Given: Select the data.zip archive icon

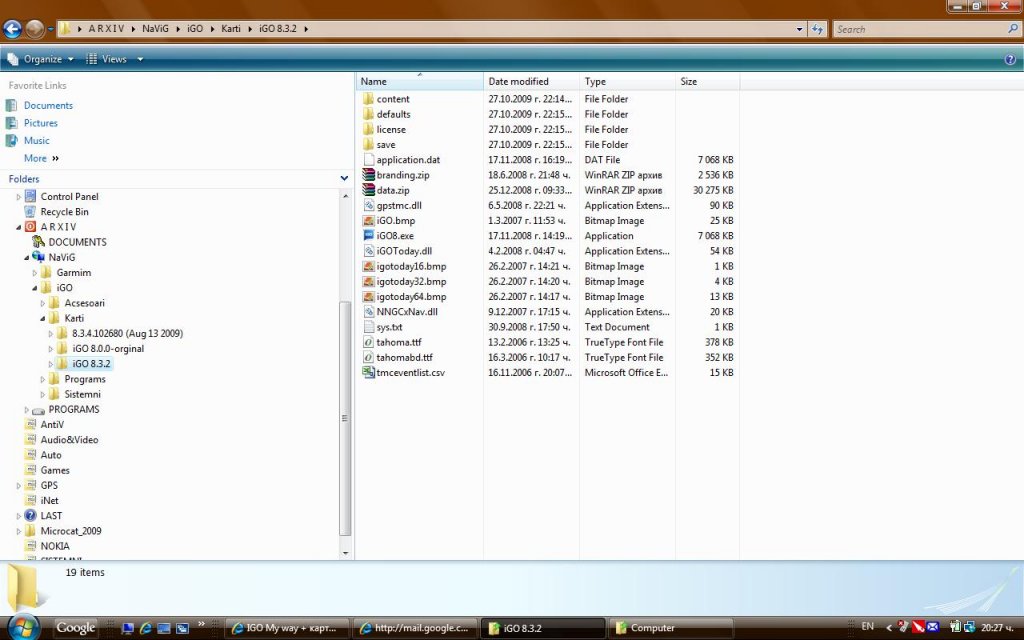Looking at the screenshot, I should pyautogui.click(x=368, y=190).
